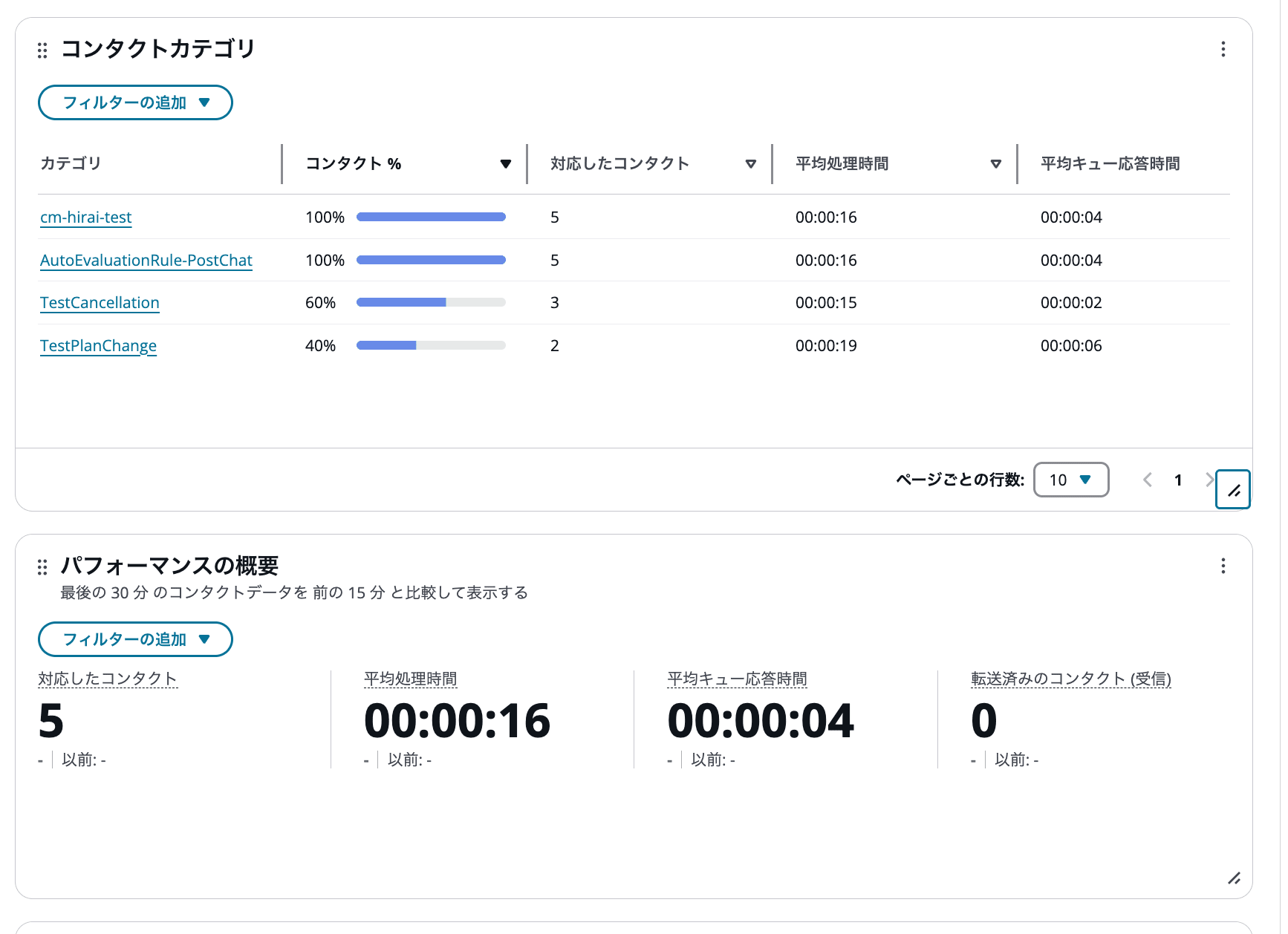This screenshot has width=1288, height=934.
Task: Open フィルターの追加 dropdown in コンタクトカテゴリ
Action: click(x=135, y=102)
